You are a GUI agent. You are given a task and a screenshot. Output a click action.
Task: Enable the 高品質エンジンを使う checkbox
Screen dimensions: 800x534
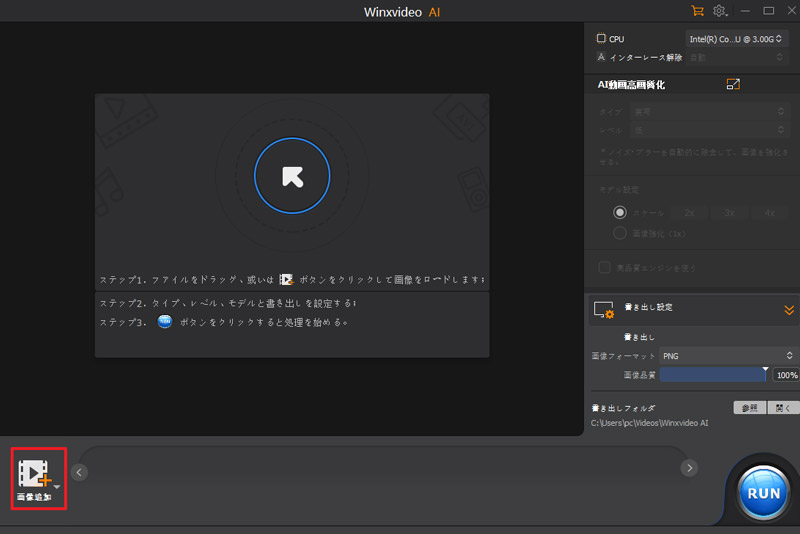(604, 267)
